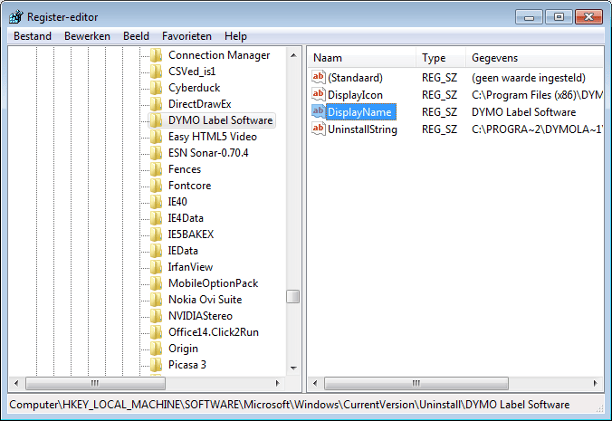Click the Easy HTML5 Video folder icon

[x=156, y=137]
